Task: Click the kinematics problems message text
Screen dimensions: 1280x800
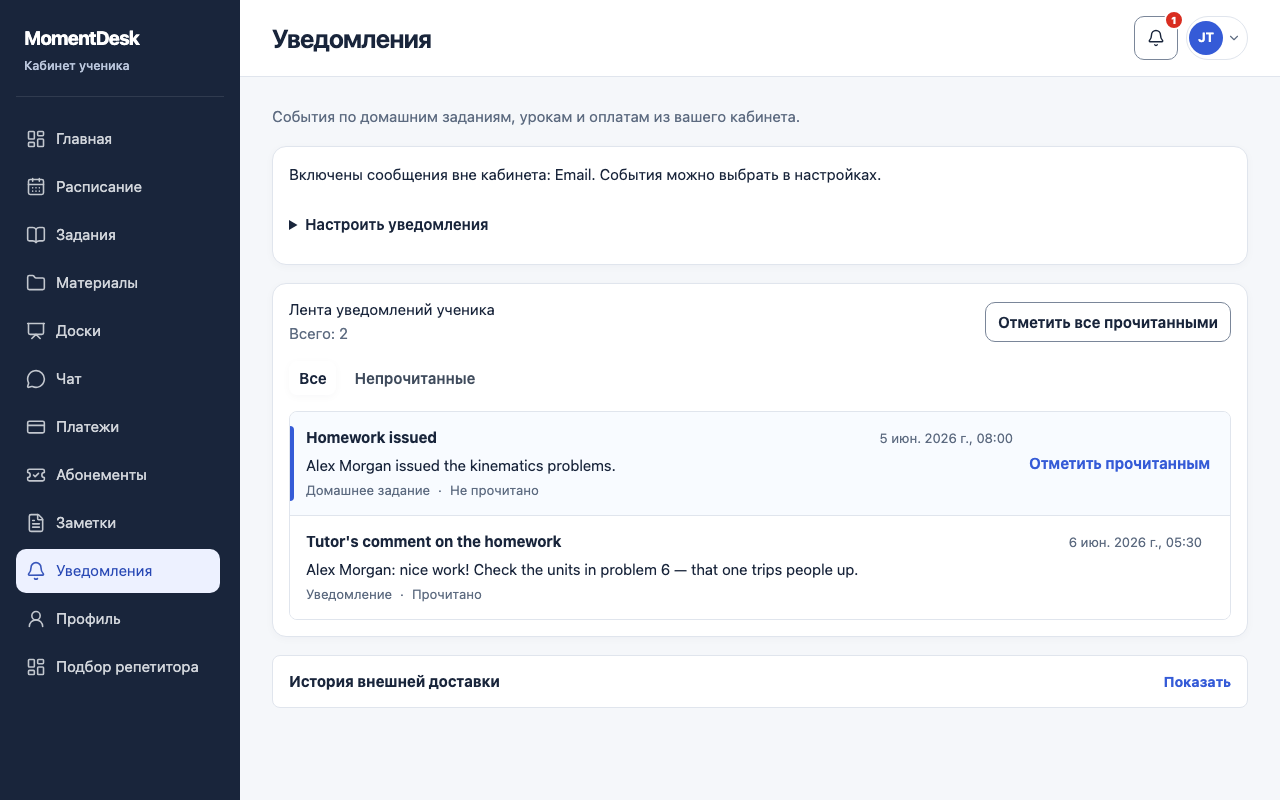Action: click(x=461, y=466)
